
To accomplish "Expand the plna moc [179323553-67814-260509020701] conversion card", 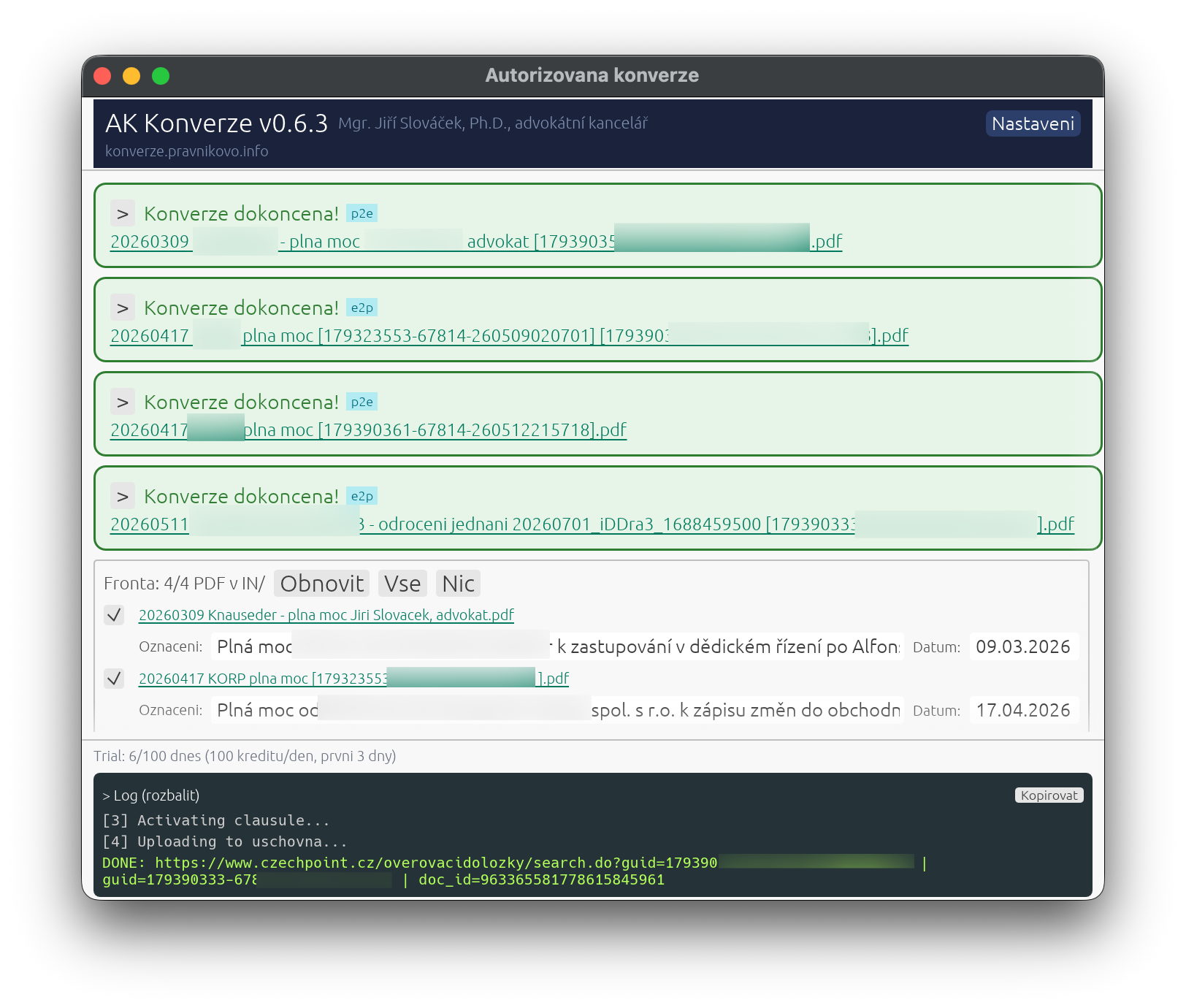I will pos(123,308).
